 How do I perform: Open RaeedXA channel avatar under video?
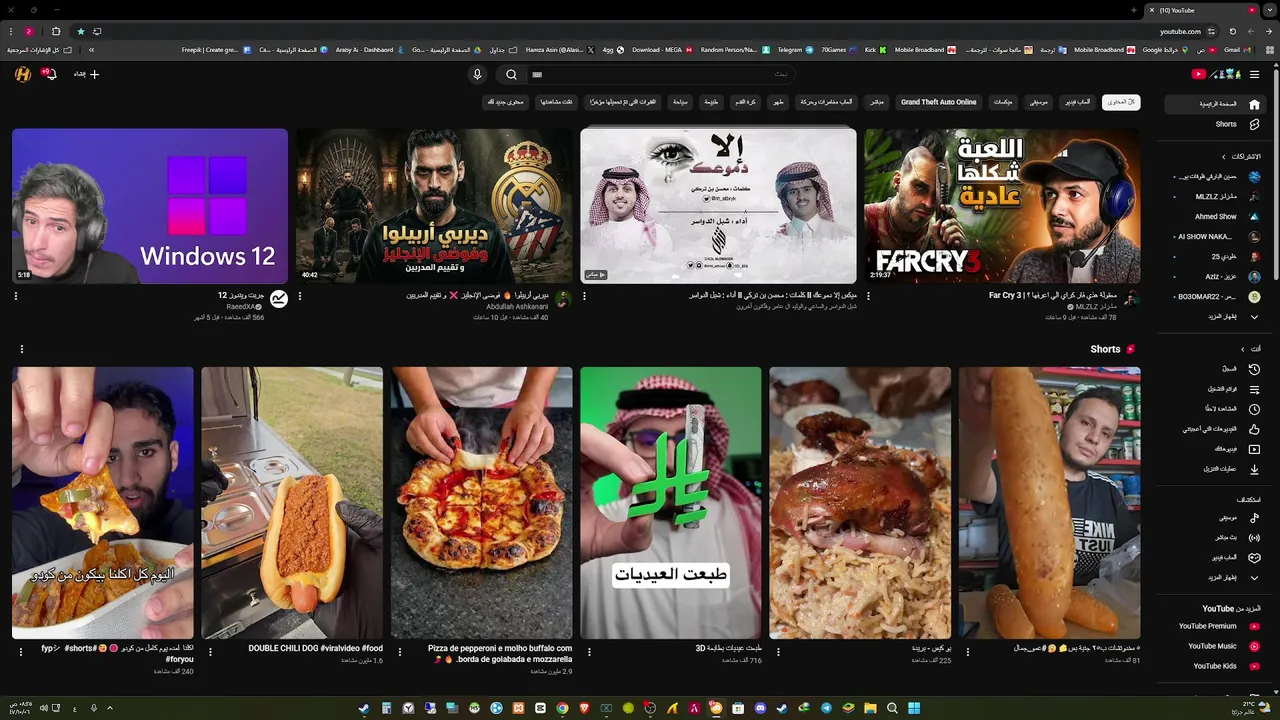click(279, 299)
